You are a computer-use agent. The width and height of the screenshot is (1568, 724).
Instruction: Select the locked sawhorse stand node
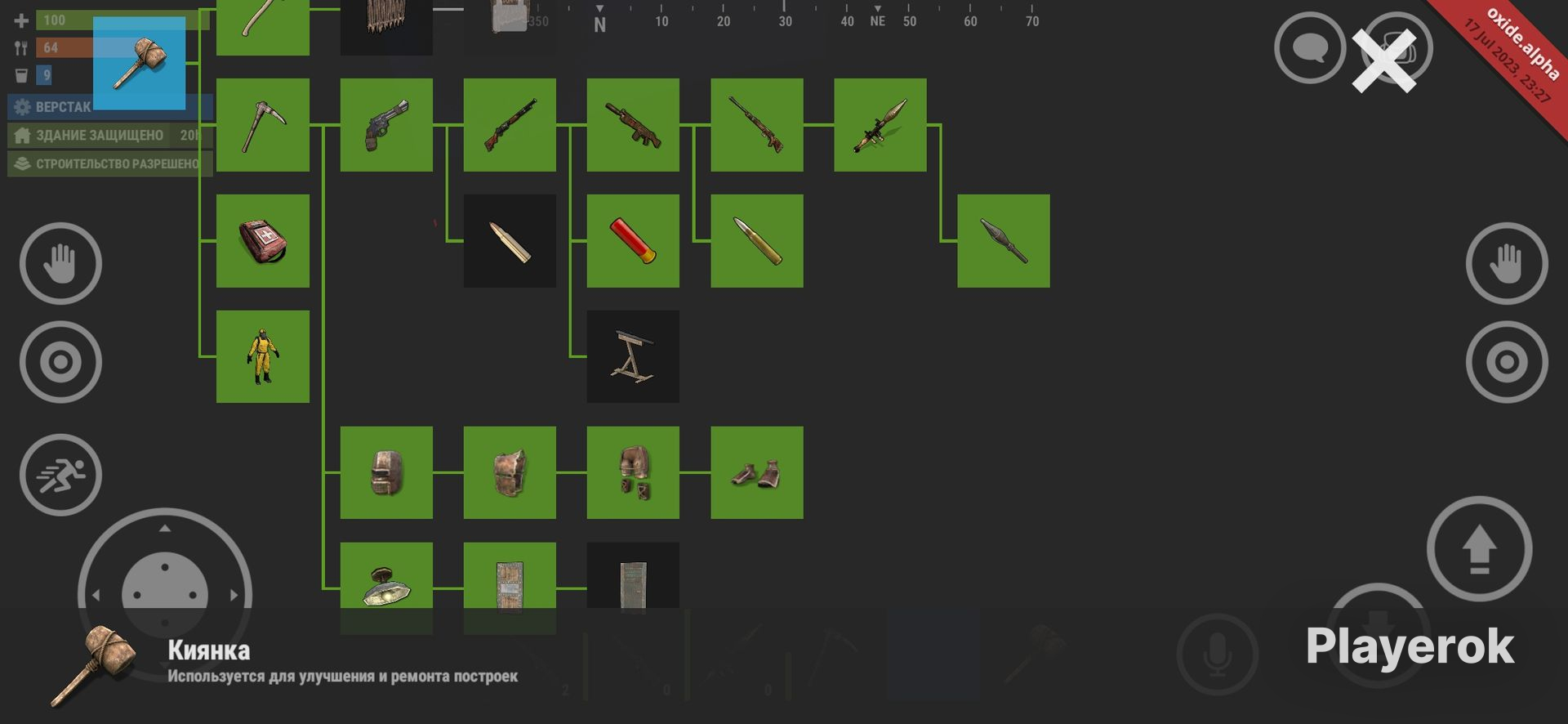click(x=633, y=356)
